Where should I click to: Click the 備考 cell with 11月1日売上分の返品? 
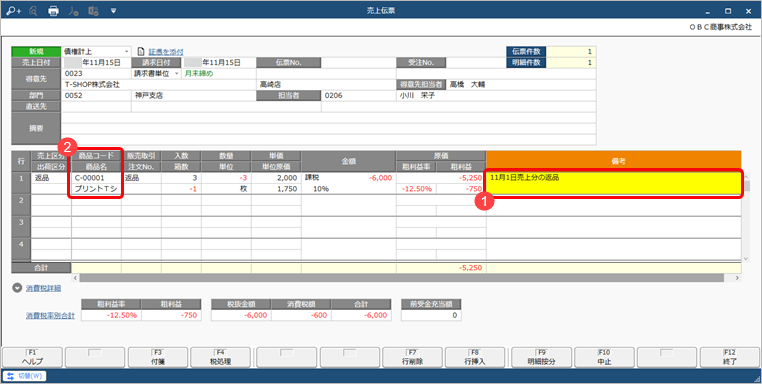[x=614, y=184]
